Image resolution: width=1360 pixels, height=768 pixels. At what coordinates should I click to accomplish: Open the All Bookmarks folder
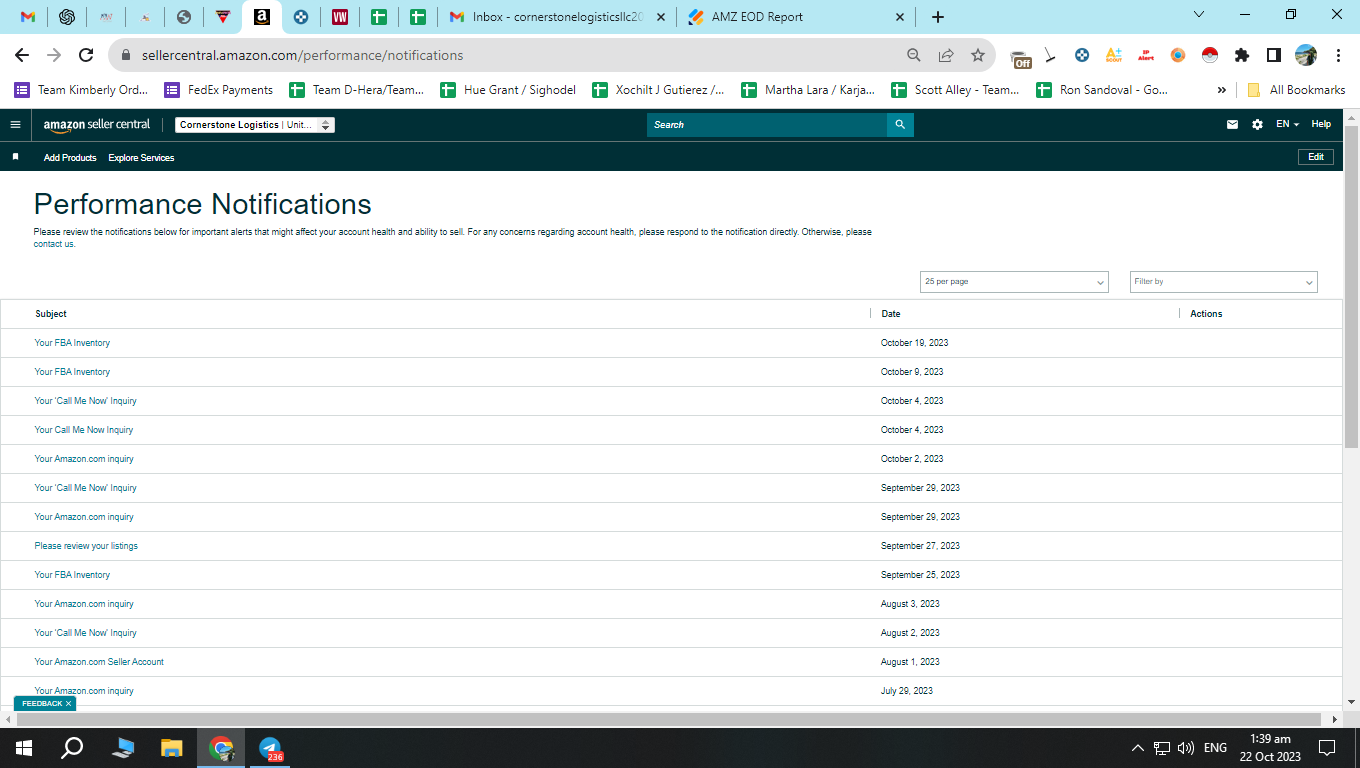[x=1296, y=90]
